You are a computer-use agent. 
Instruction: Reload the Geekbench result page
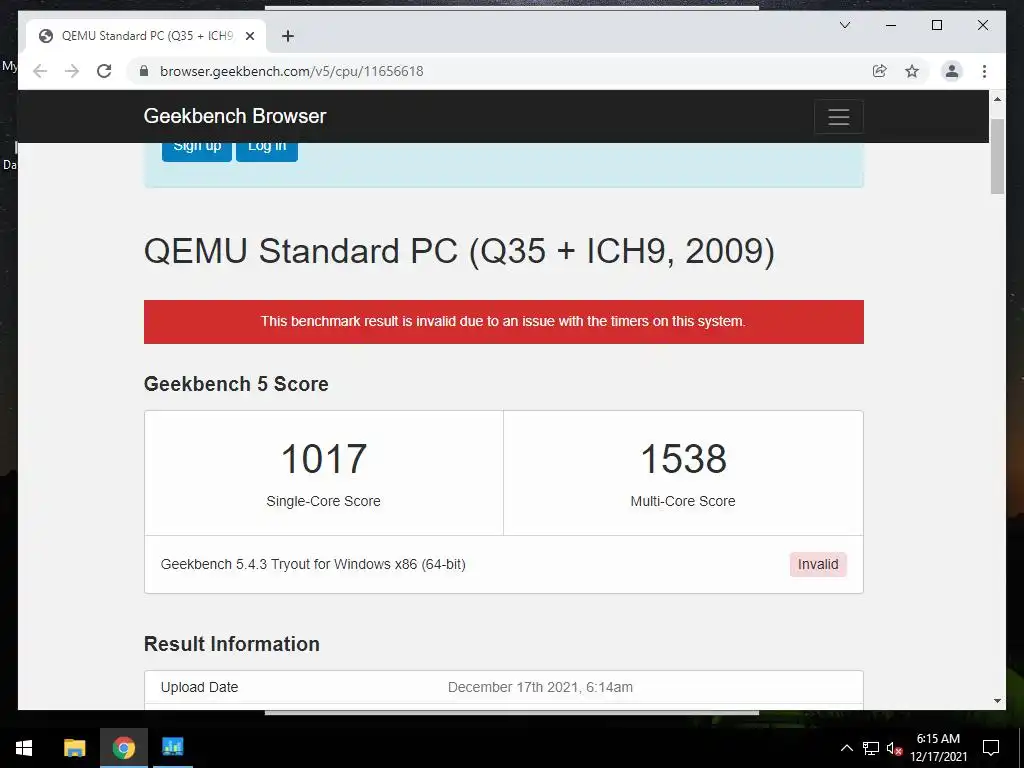click(x=104, y=71)
